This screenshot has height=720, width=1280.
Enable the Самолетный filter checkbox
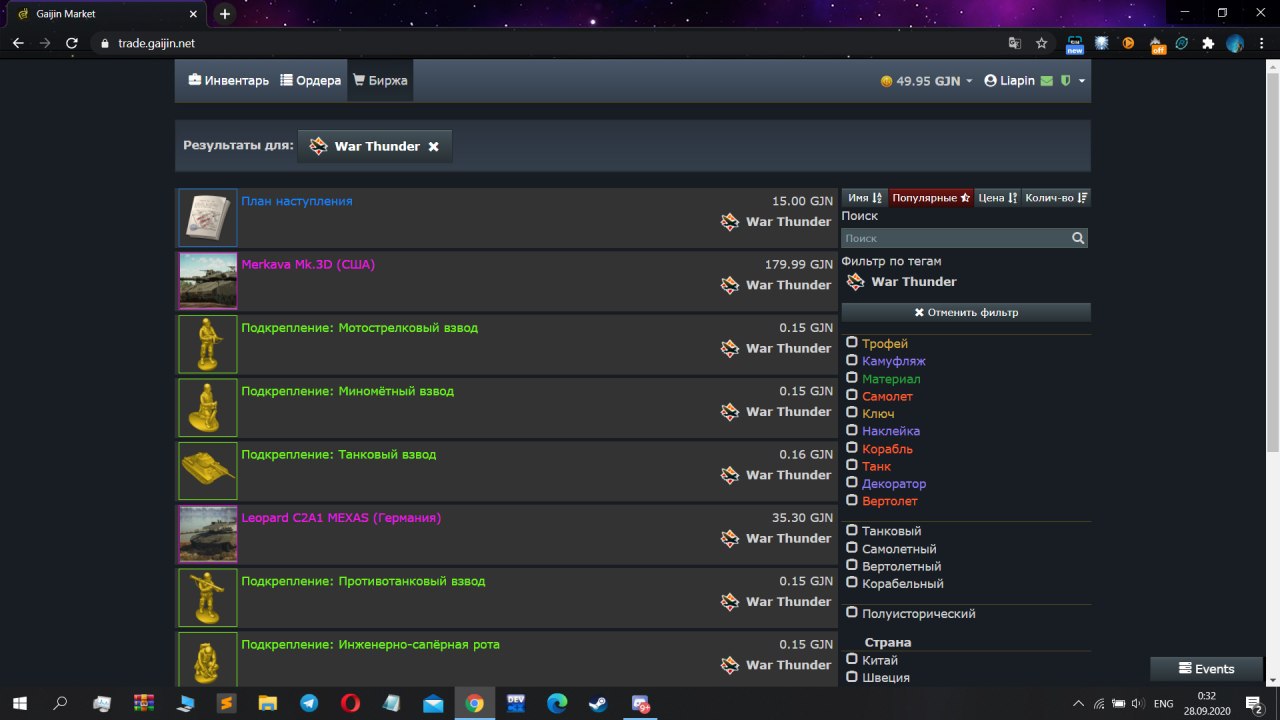(852, 548)
